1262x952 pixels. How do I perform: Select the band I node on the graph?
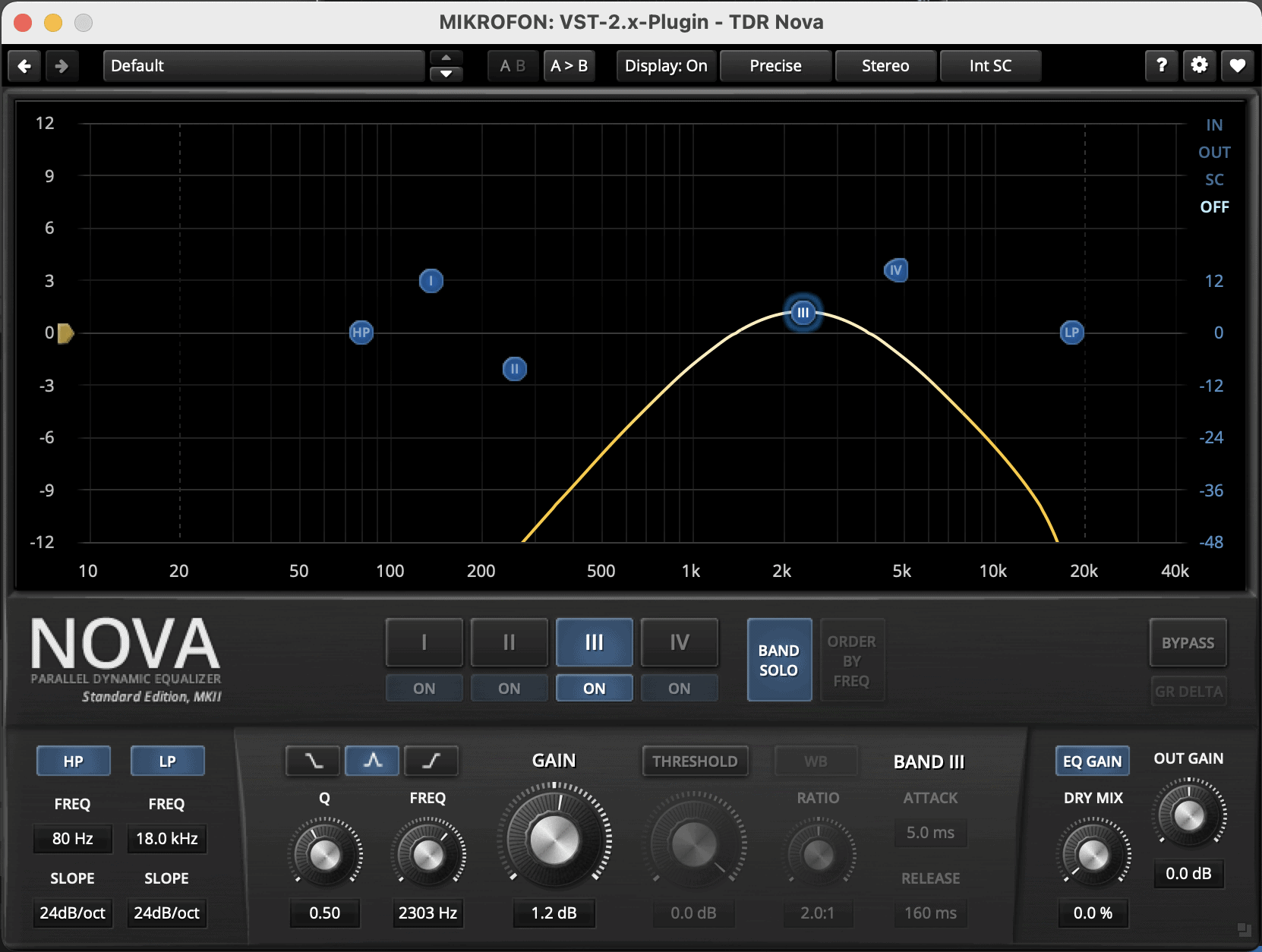(x=431, y=282)
